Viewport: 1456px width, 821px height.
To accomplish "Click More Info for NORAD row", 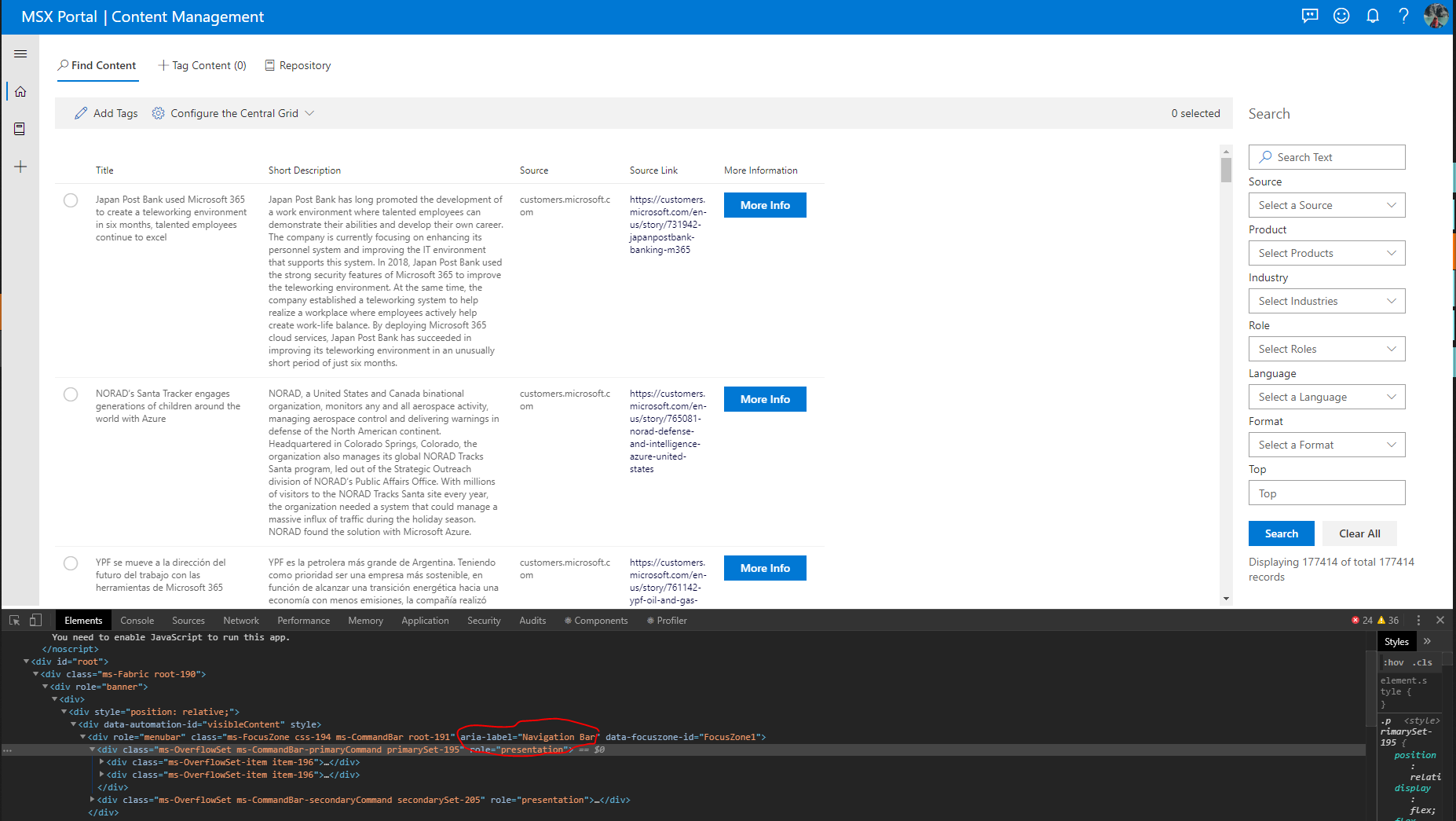I will click(x=765, y=399).
